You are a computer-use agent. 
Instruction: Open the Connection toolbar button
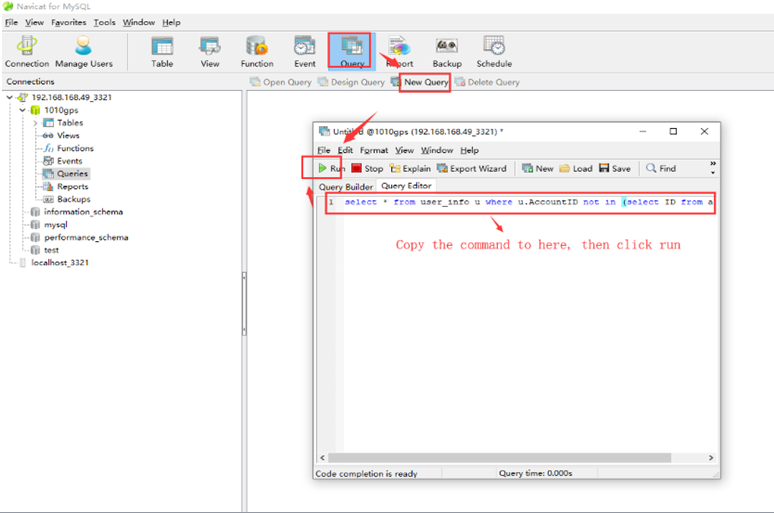[x=27, y=51]
